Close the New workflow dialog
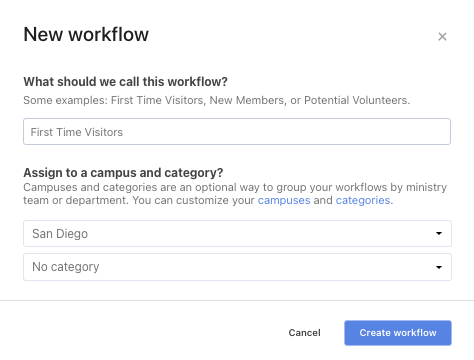This screenshot has width=474, height=360. (442, 37)
